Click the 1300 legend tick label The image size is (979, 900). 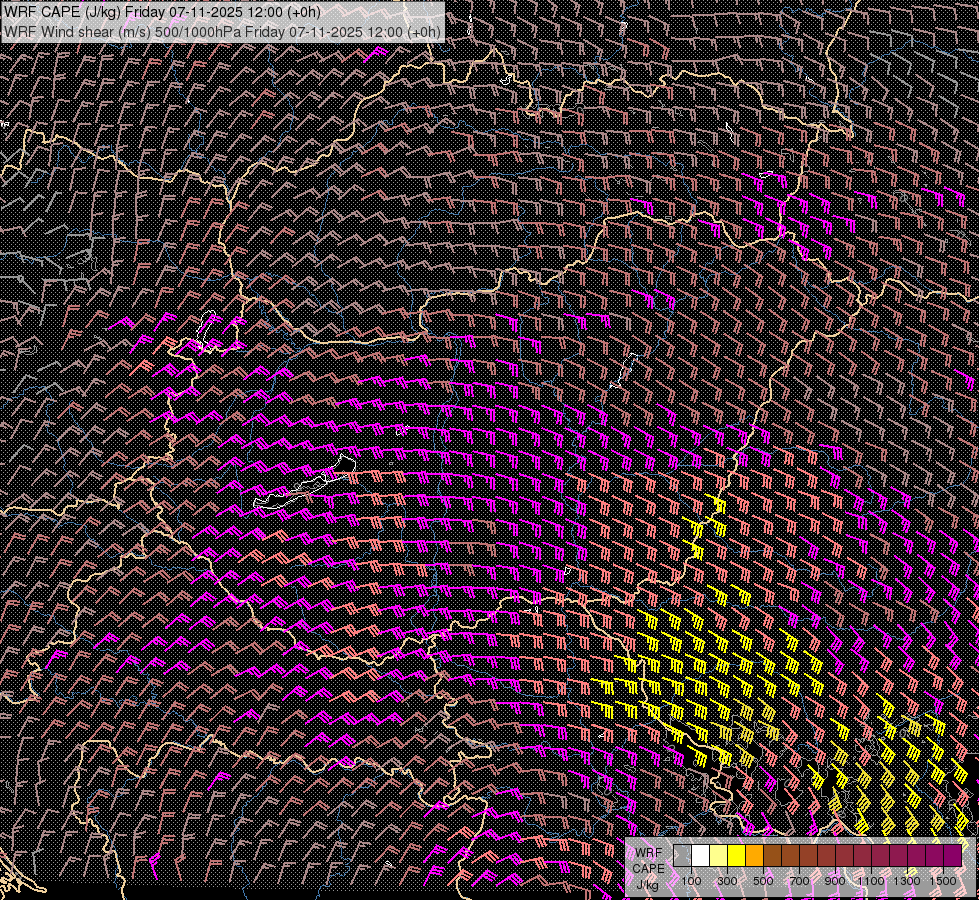(907, 881)
